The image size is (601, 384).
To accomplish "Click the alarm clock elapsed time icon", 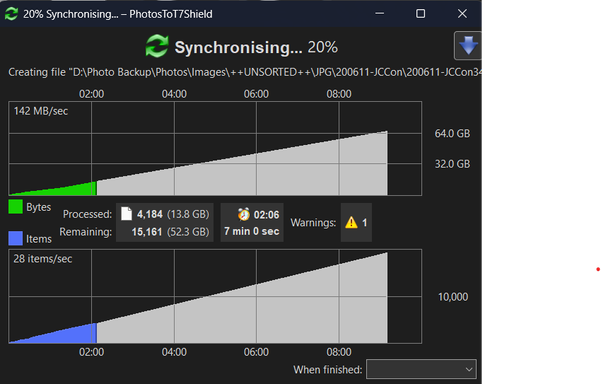I will point(243,214).
